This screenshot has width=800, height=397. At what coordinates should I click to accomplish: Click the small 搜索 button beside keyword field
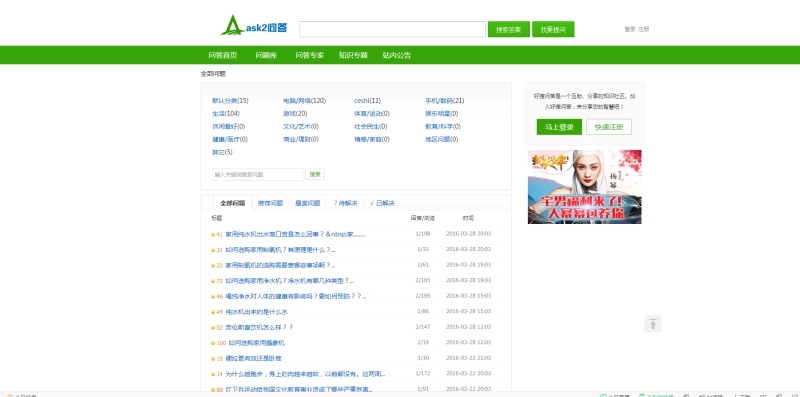point(315,175)
